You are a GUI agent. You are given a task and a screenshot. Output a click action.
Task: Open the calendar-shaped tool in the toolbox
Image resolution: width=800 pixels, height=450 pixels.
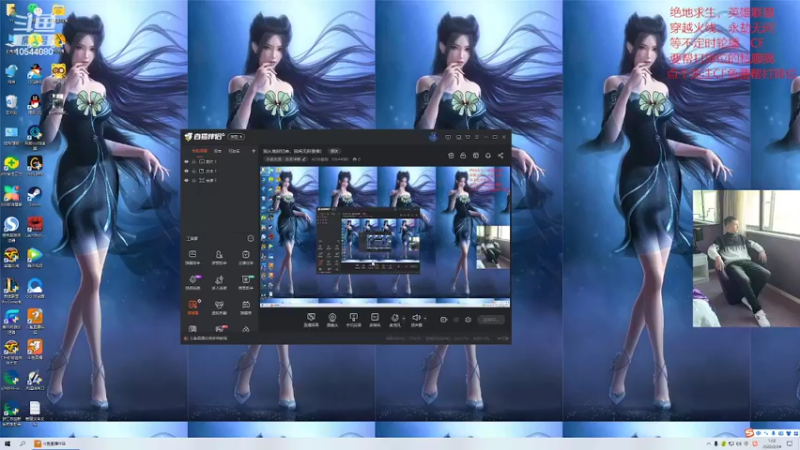point(246,307)
